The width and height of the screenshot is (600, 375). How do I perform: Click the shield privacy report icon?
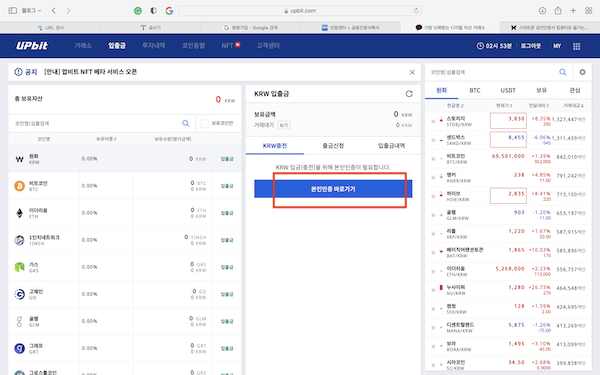[x=153, y=11]
